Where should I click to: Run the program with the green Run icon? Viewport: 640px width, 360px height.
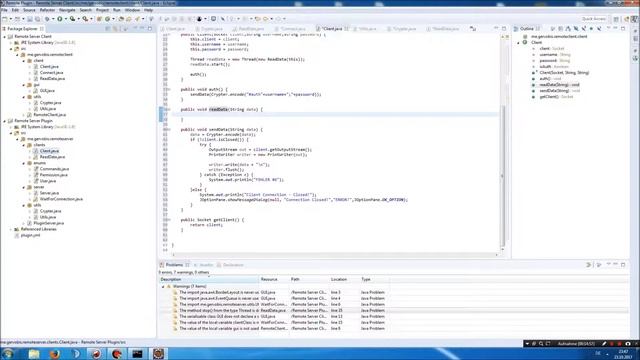60,19
